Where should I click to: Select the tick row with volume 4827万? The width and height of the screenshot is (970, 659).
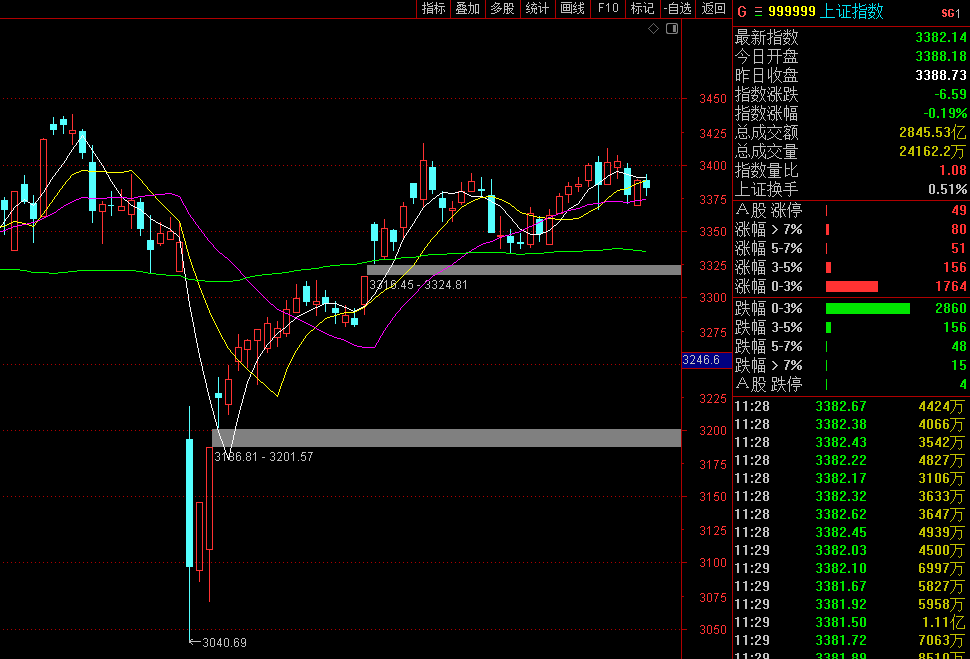click(x=851, y=460)
